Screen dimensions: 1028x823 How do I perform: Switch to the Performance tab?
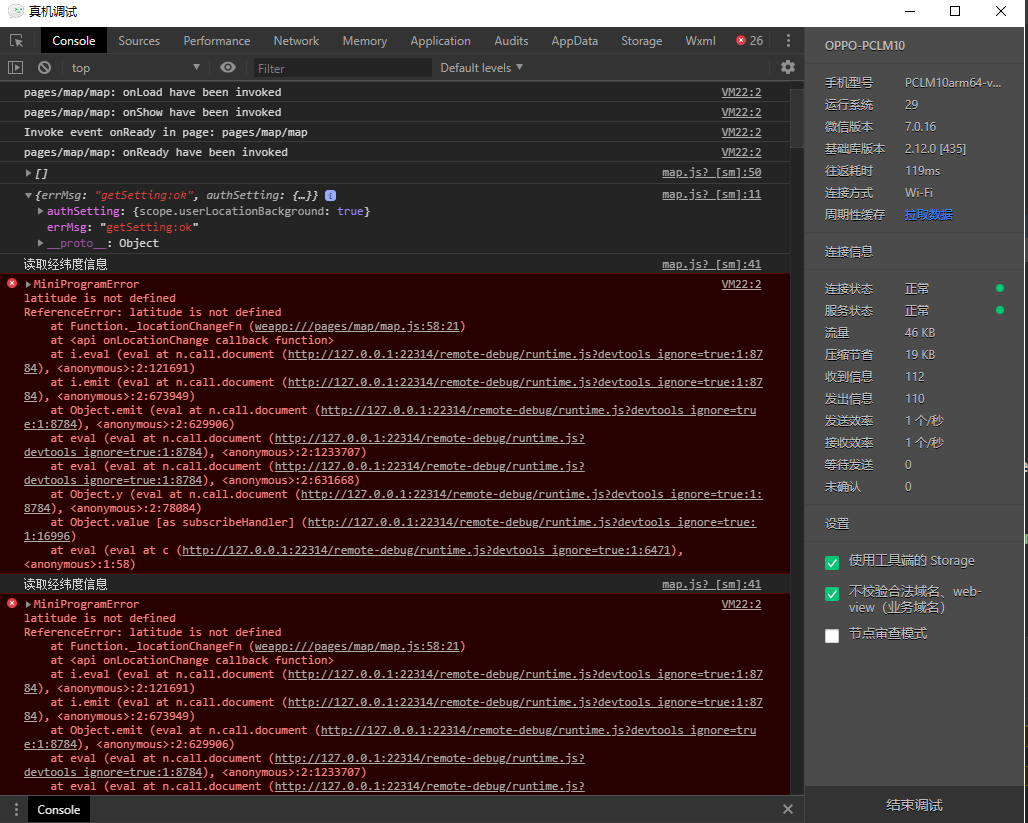pyautogui.click(x=216, y=41)
